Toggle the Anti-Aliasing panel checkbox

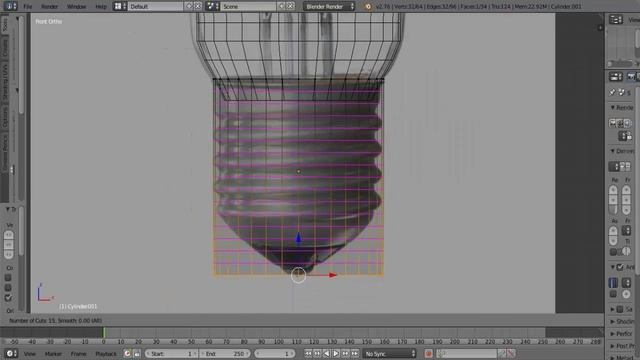[620, 267]
